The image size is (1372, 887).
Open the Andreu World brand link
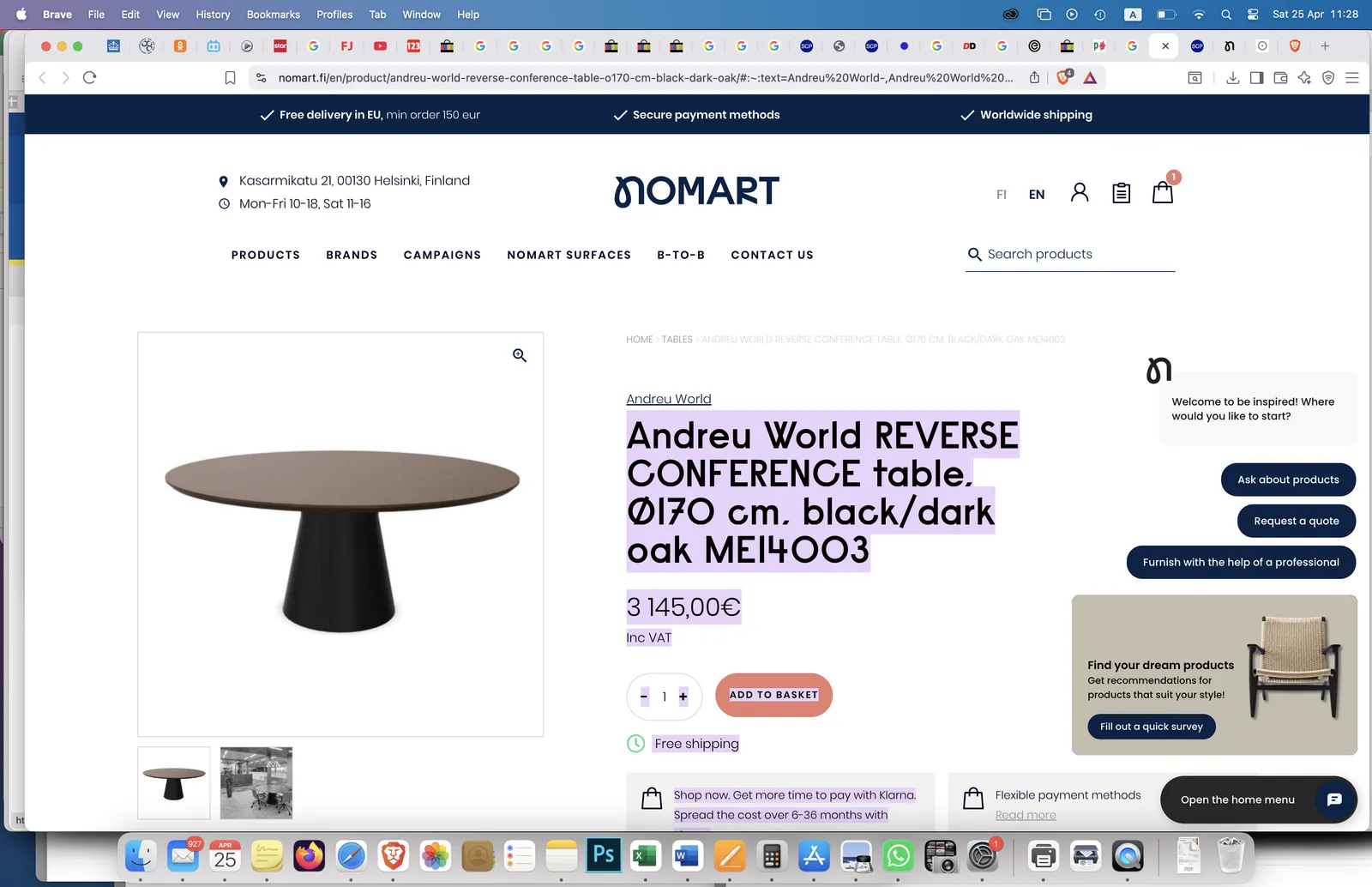click(x=669, y=399)
